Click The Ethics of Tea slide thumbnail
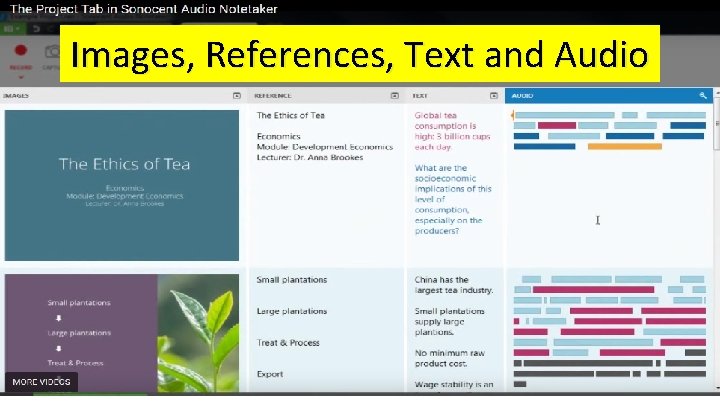Screen dimensions: 720x405 pos(122,185)
